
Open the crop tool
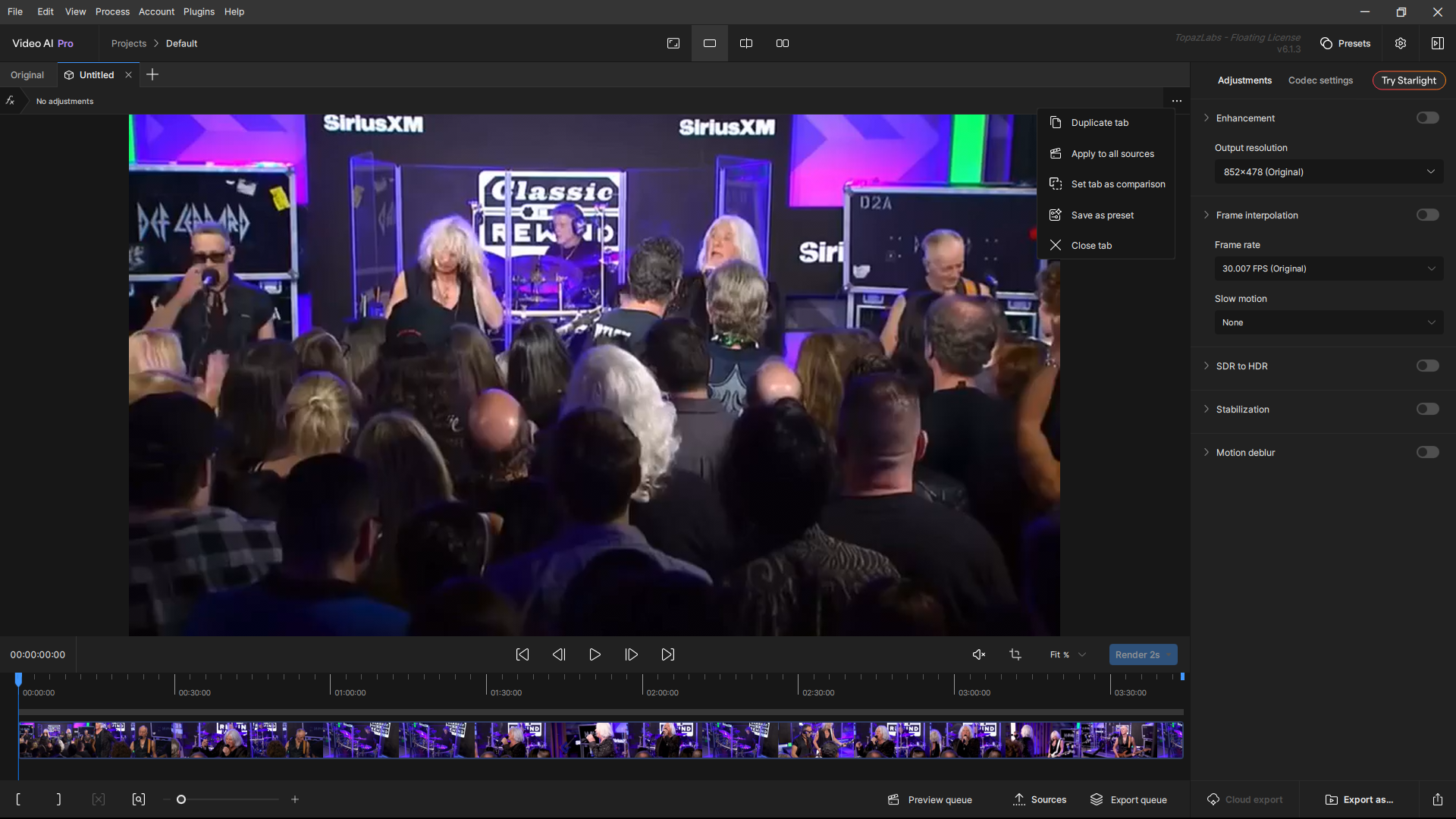click(1015, 654)
